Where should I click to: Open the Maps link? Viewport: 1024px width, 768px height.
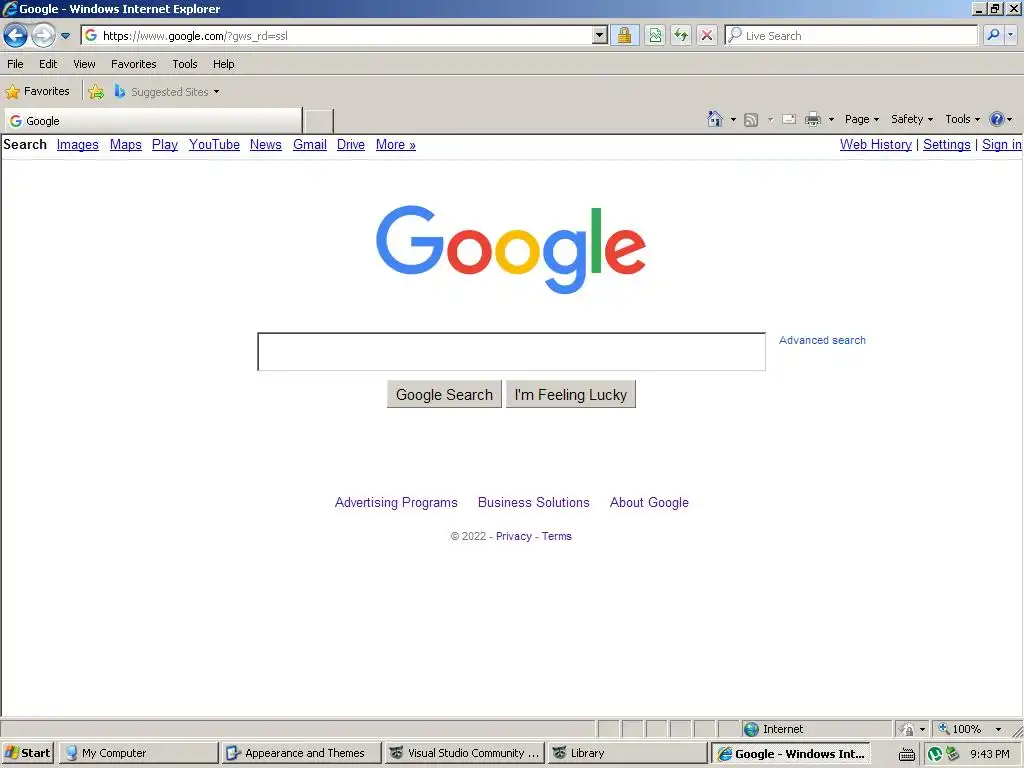pyautogui.click(x=125, y=144)
